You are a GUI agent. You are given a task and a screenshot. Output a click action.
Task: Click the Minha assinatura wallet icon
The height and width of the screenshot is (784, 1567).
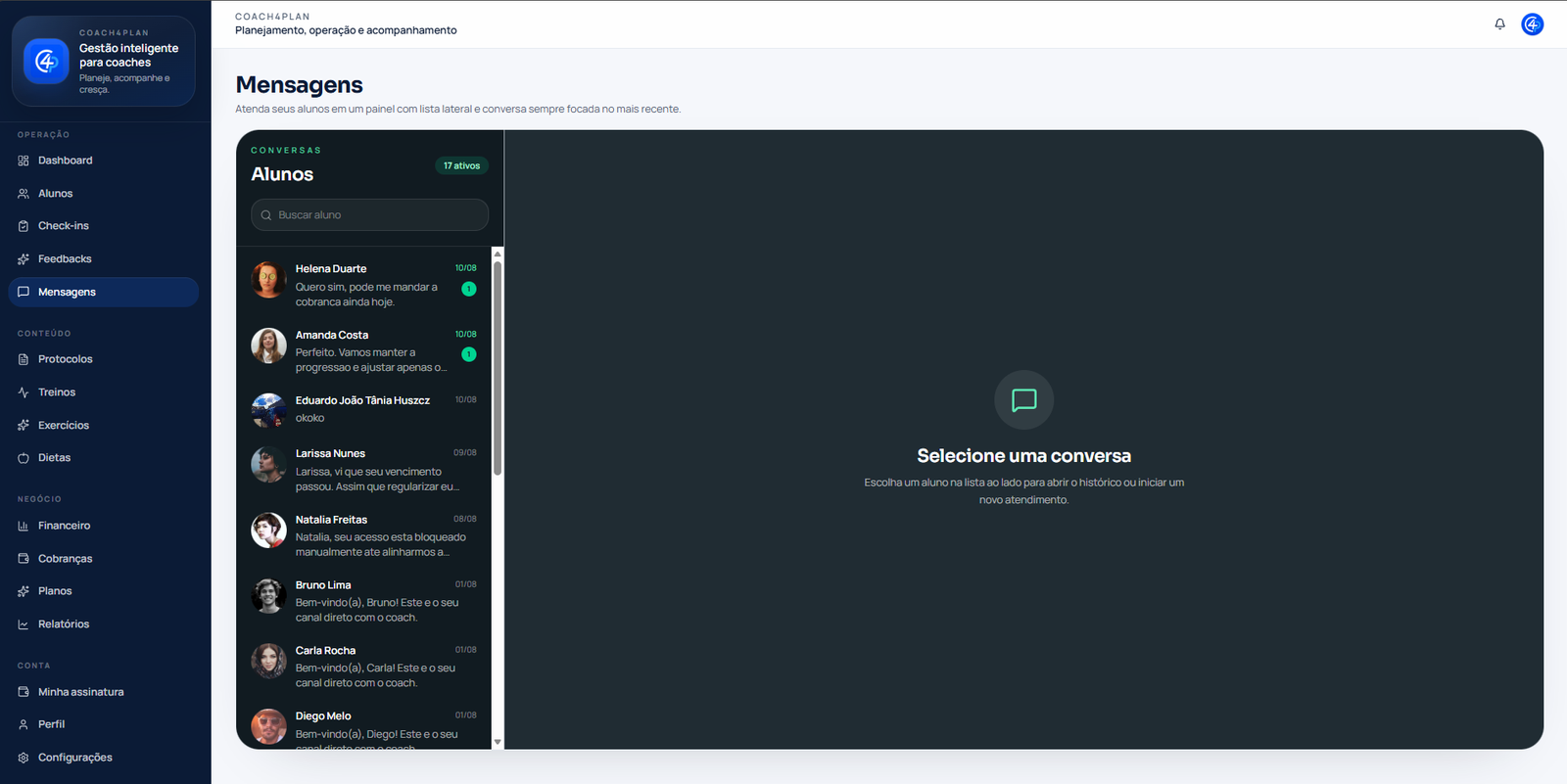(24, 692)
